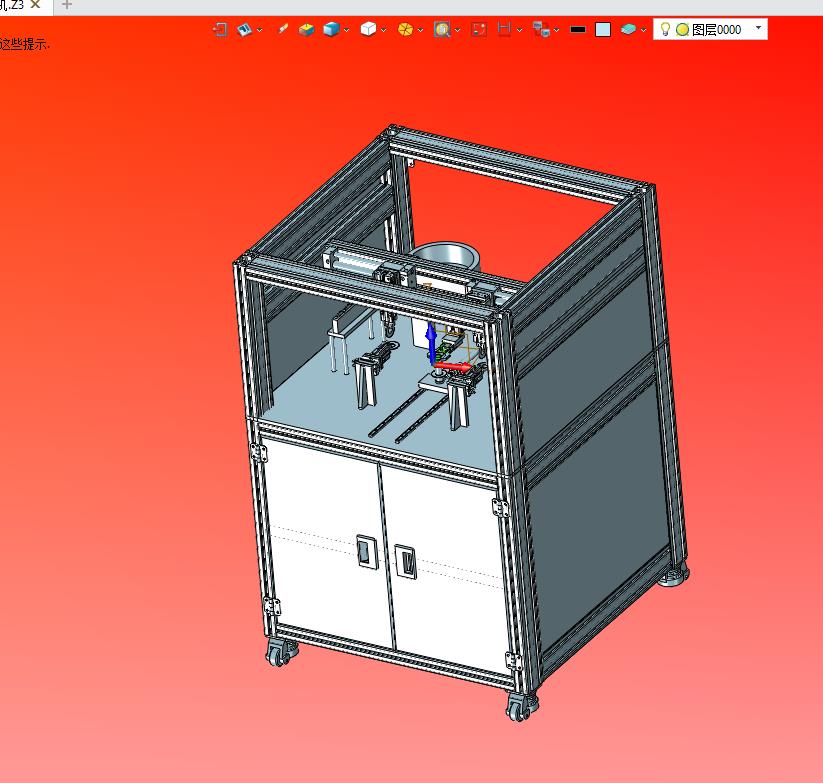823x783 pixels.
Task: Open the zoom options dropdown arrow
Action: click(x=458, y=30)
